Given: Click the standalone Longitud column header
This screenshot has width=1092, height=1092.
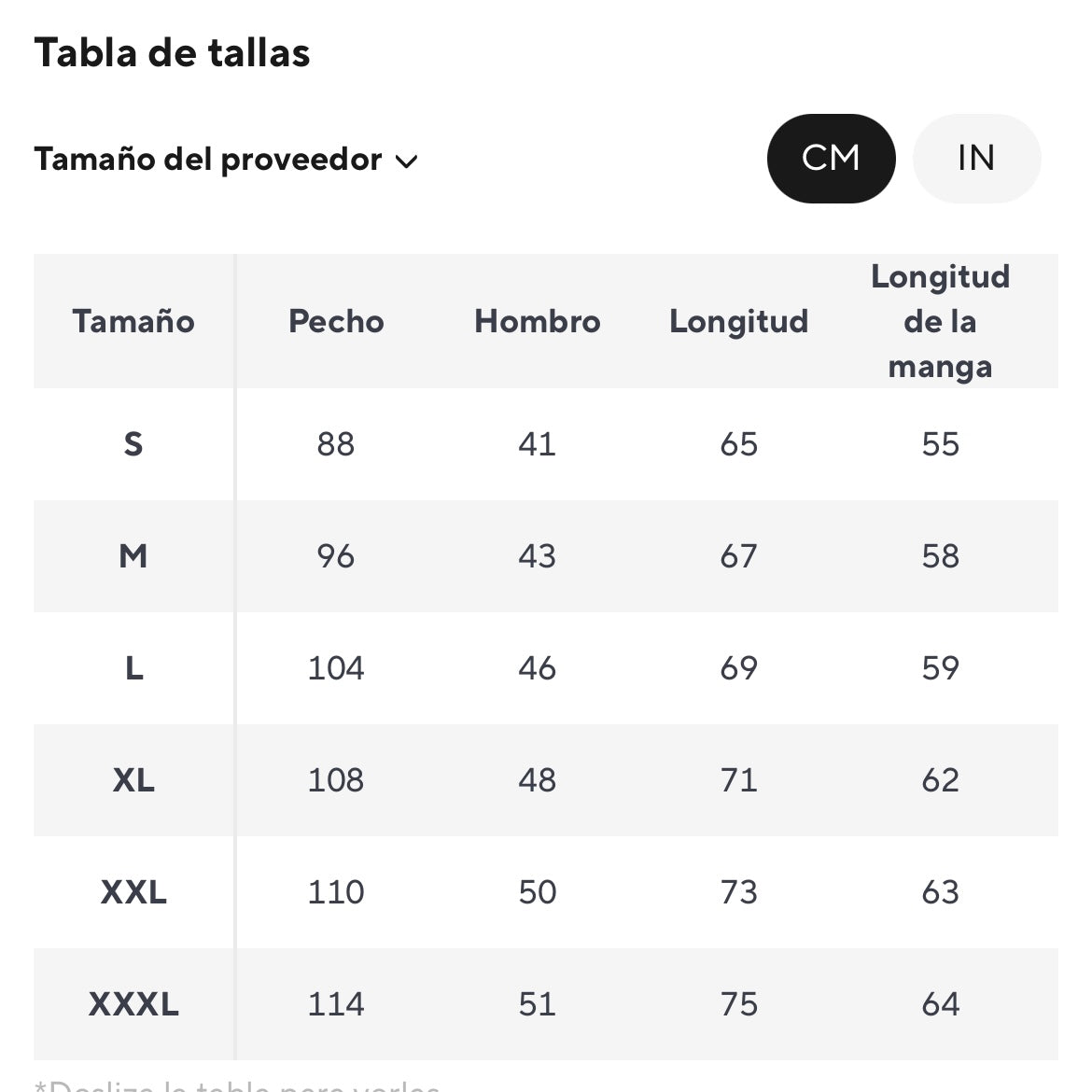Looking at the screenshot, I should 738,321.
